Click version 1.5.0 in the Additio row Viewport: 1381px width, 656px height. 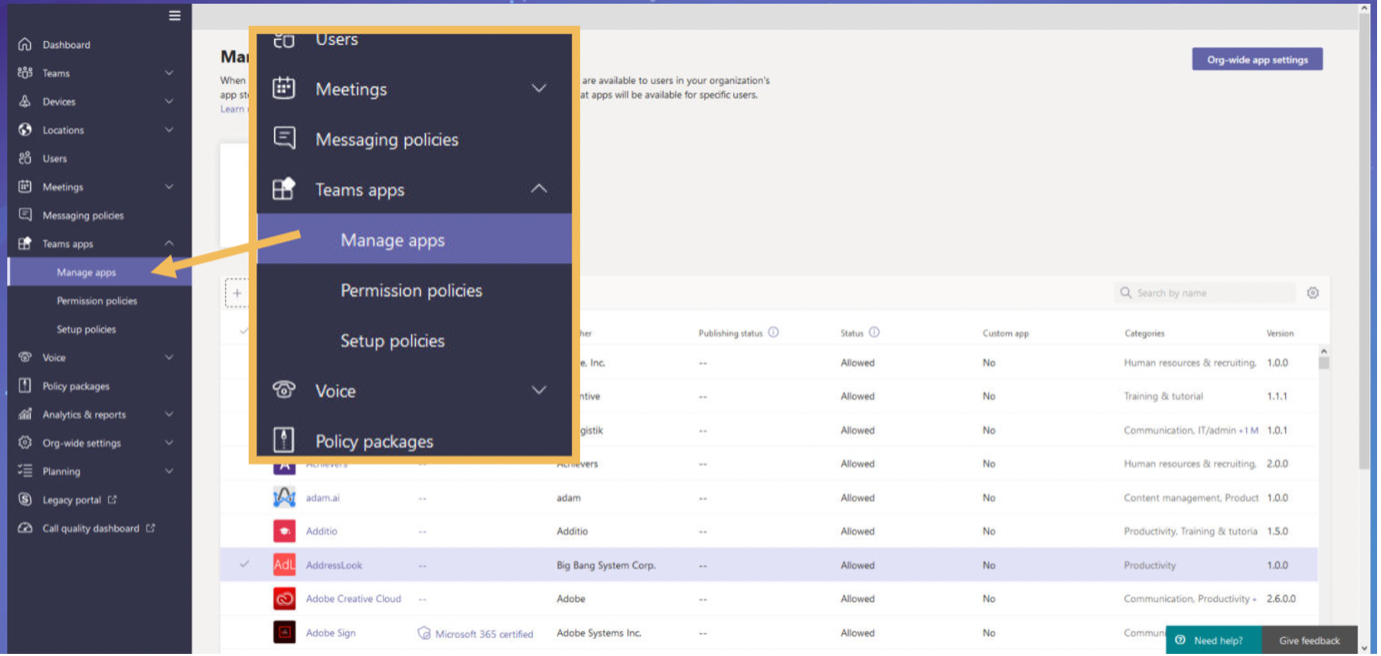(x=1277, y=532)
